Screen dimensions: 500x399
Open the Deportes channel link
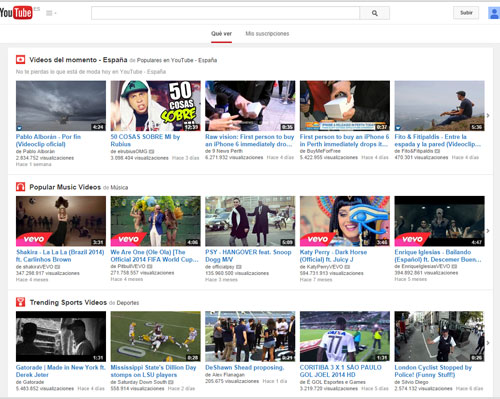point(128,303)
